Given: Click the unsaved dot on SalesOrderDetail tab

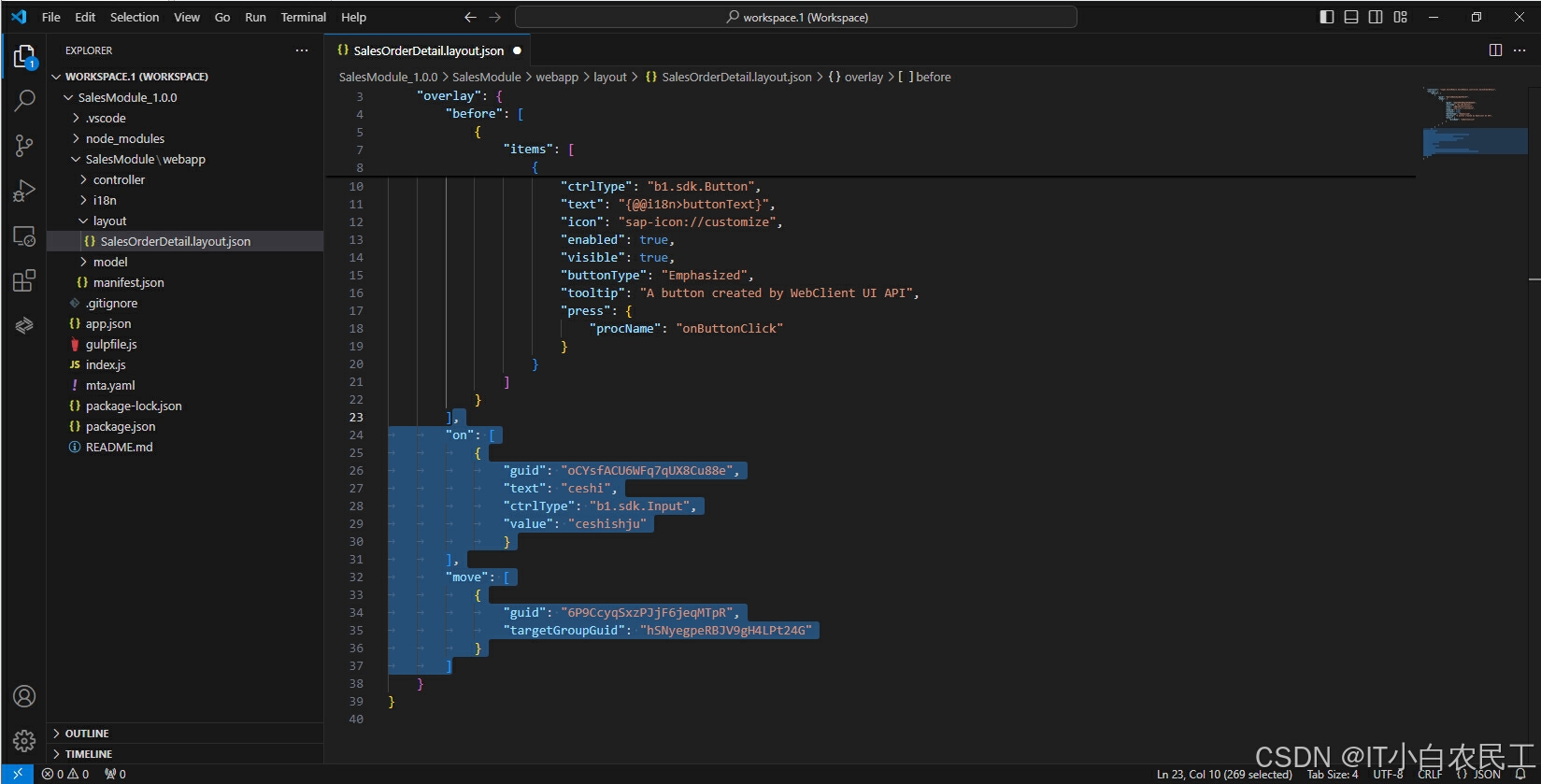Looking at the screenshot, I should pos(517,50).
